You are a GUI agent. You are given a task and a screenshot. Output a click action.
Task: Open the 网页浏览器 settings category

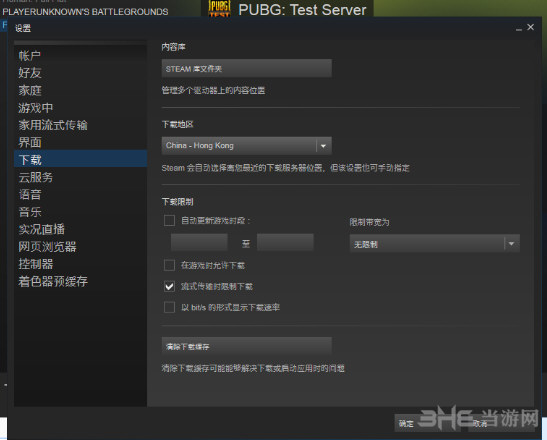pos(80,246)
